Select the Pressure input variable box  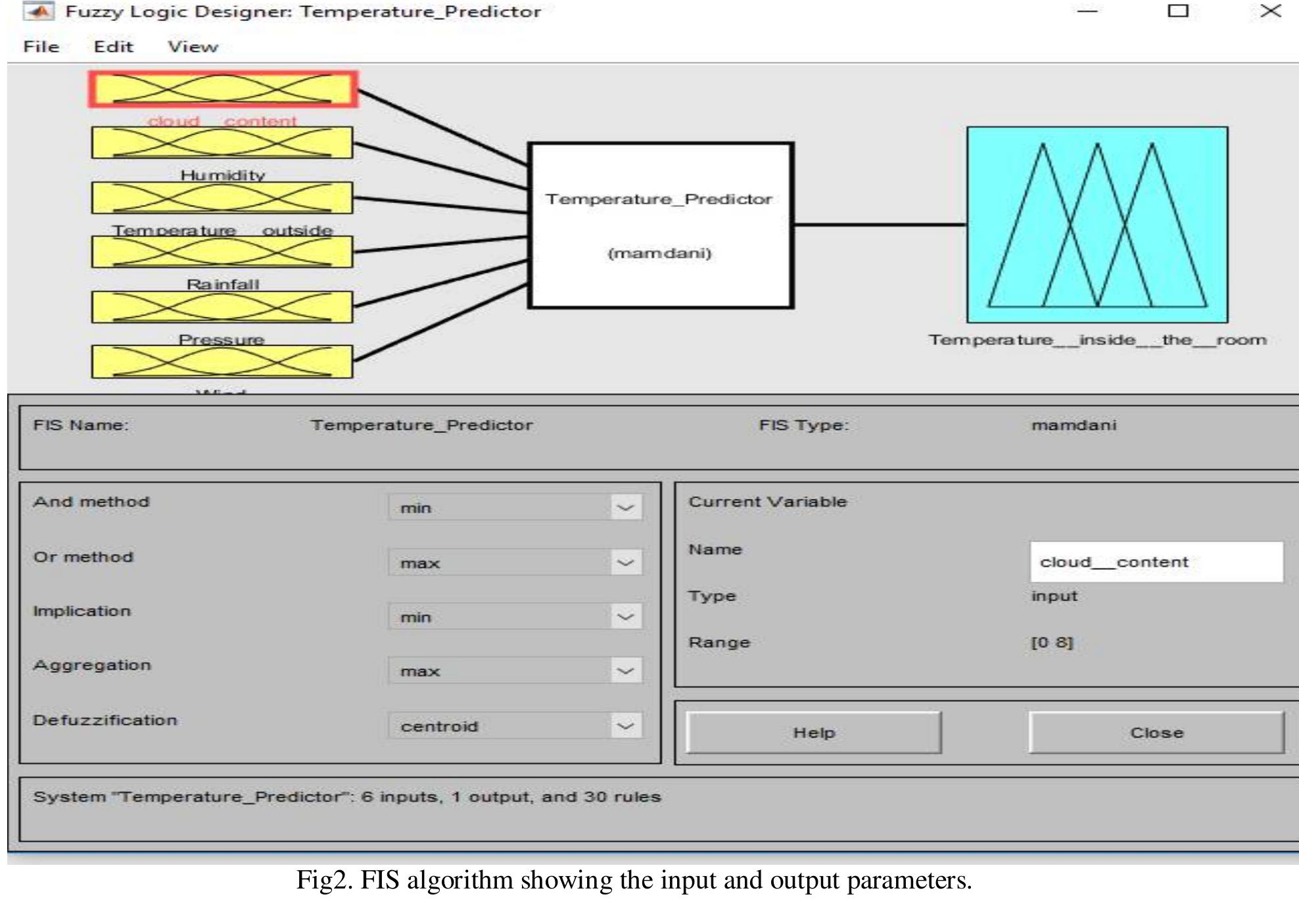(222, 307)
